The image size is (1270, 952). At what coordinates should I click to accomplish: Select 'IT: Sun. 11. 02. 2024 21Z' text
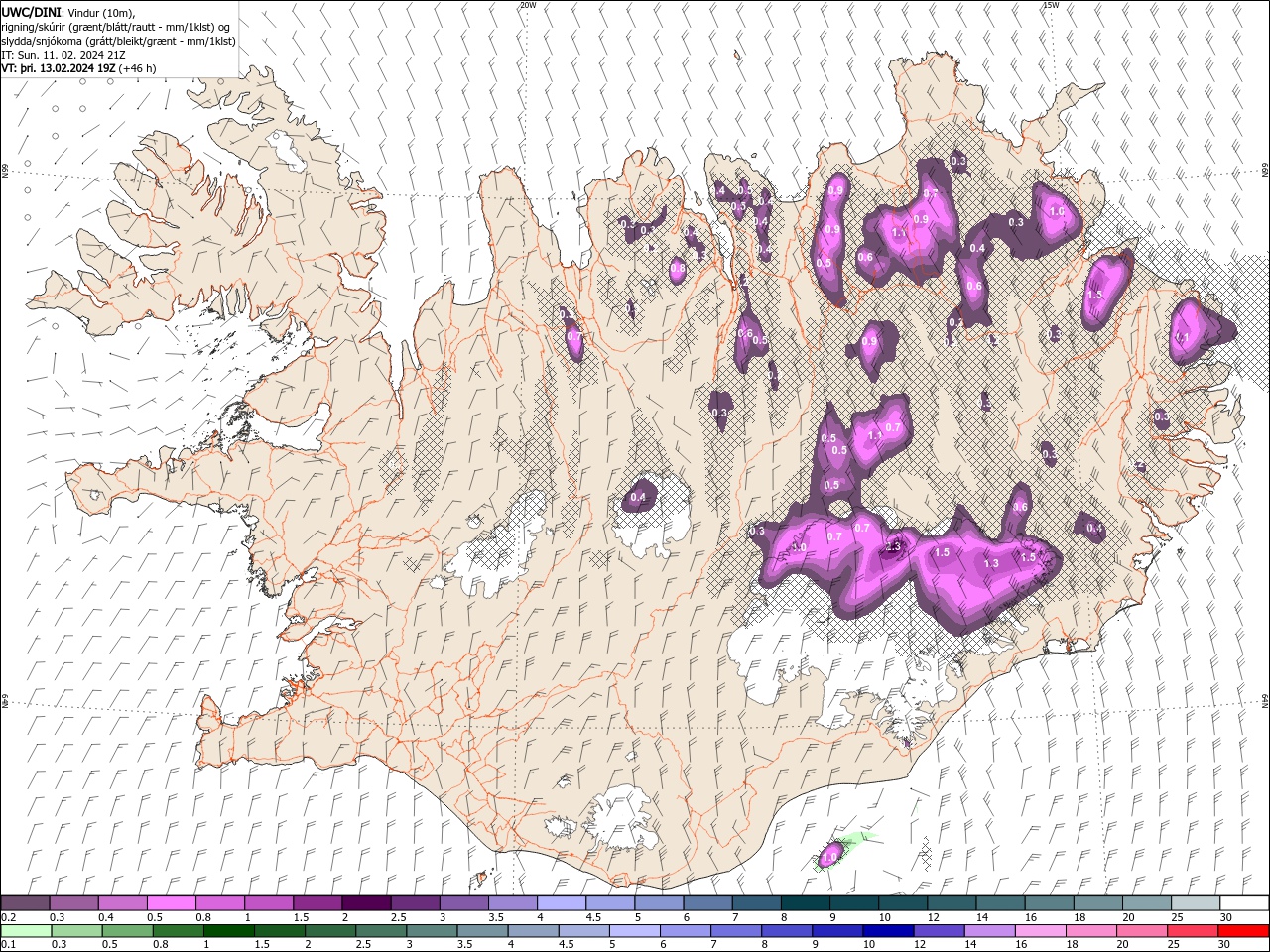(x=65, y=55)
